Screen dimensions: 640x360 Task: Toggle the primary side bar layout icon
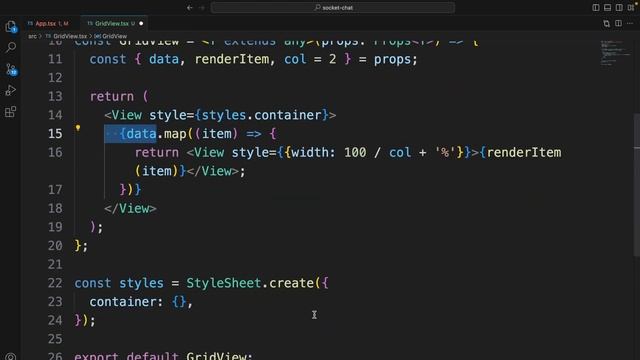point(596,7)
